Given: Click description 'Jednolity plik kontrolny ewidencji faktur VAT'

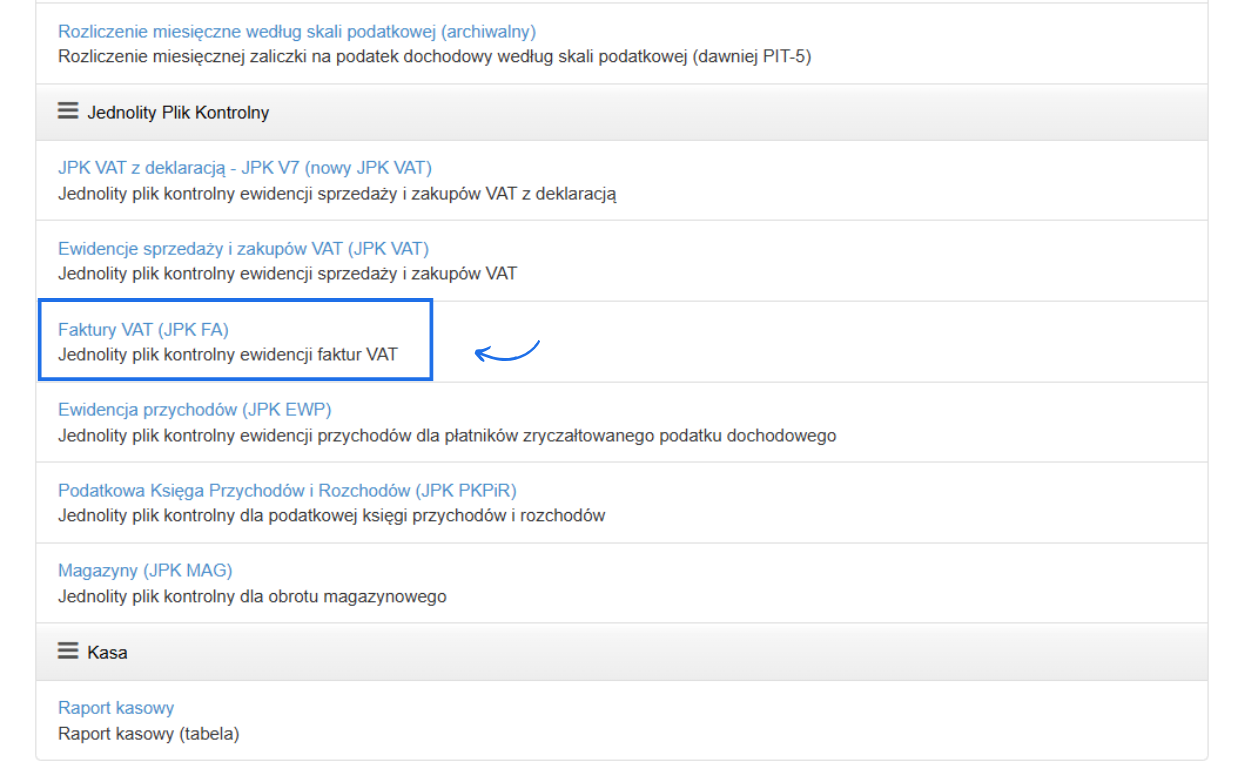Looking at the screenshot, I should (227, 354).
